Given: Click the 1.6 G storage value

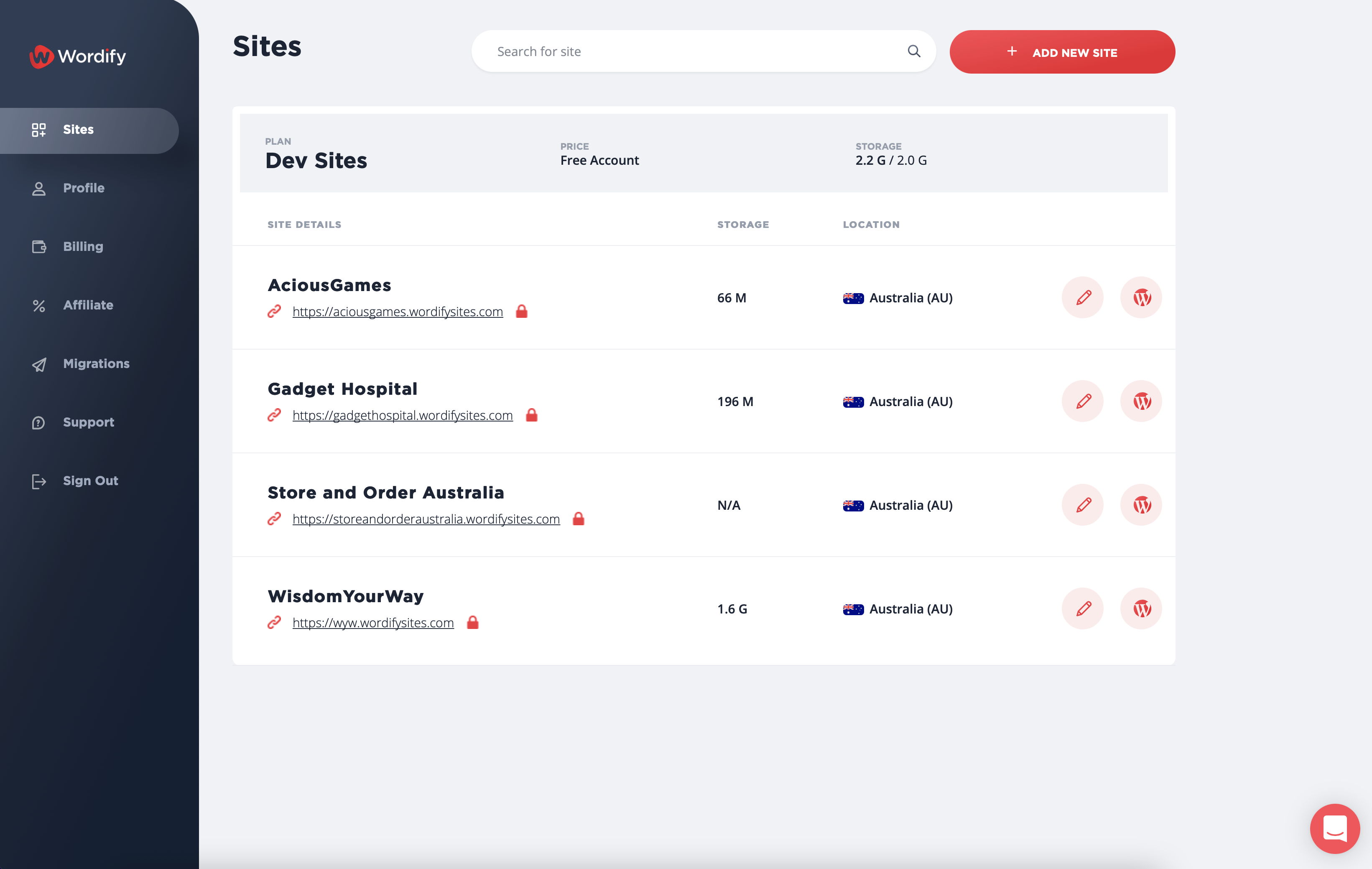Looking at the screenshot, I should coord(732,609).
